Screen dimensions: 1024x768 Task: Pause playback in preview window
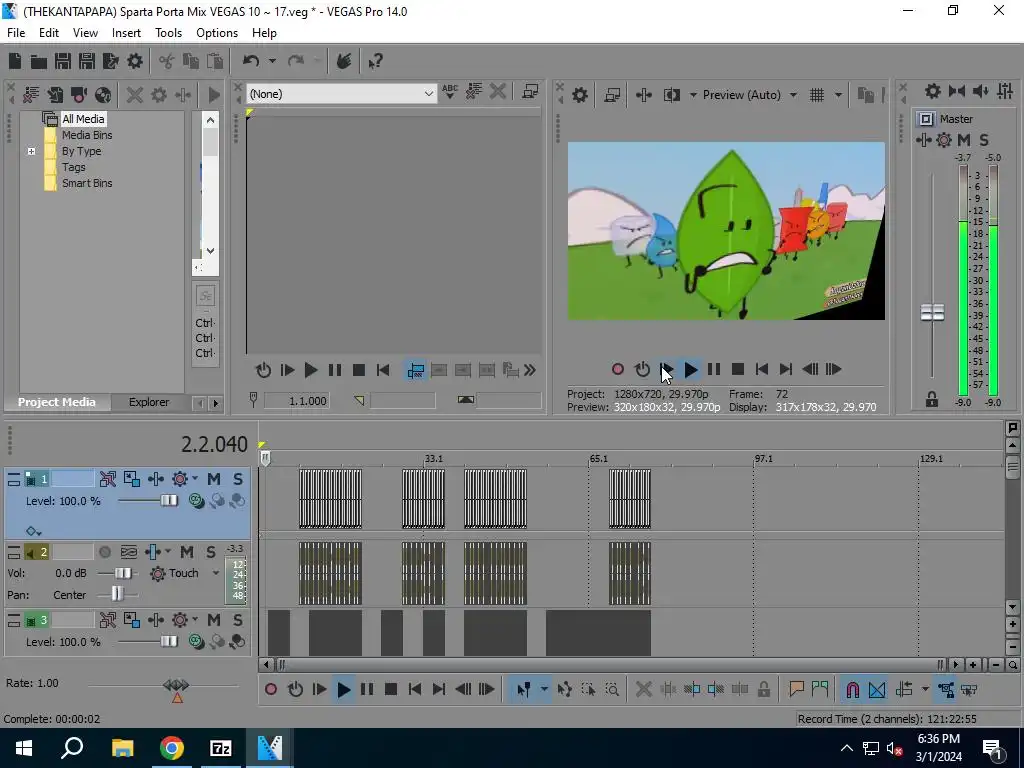click(x=714, y=370)
